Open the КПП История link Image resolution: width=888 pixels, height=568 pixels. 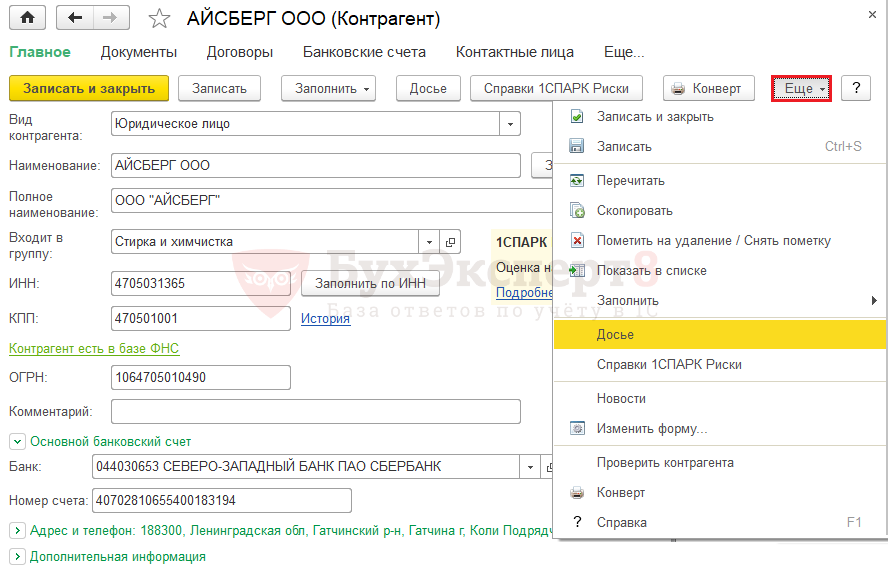click(326, 318)
